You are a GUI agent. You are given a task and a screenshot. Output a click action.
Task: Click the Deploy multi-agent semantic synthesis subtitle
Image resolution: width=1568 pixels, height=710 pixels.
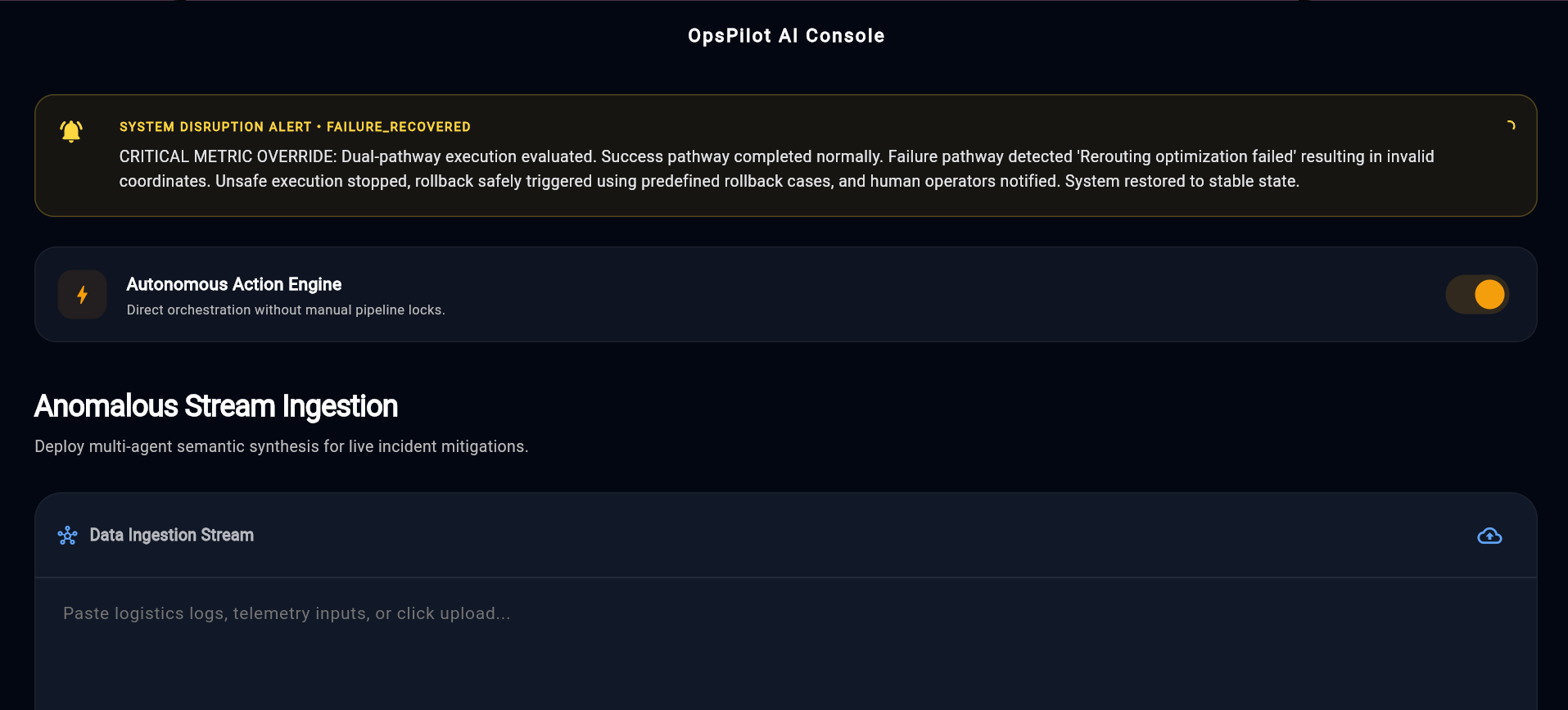(282, 446)
